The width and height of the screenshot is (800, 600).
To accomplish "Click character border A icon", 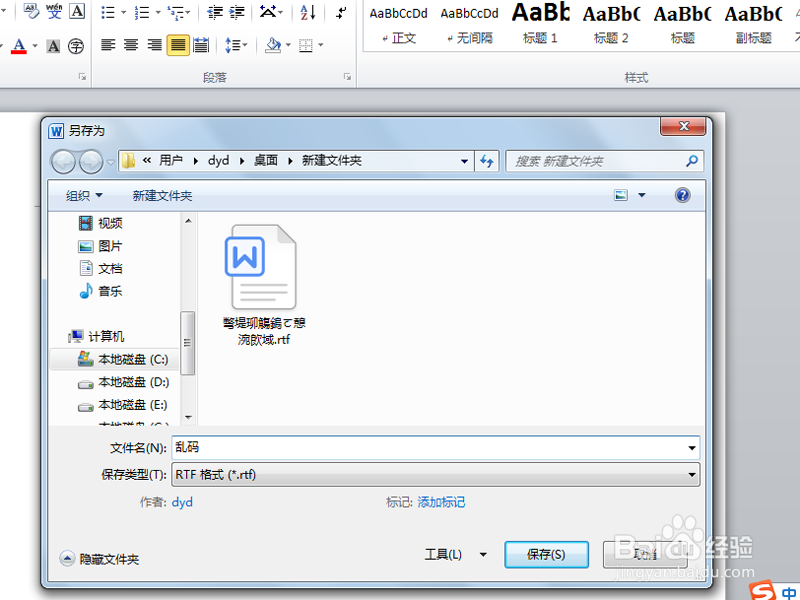I will pos(77,11).
